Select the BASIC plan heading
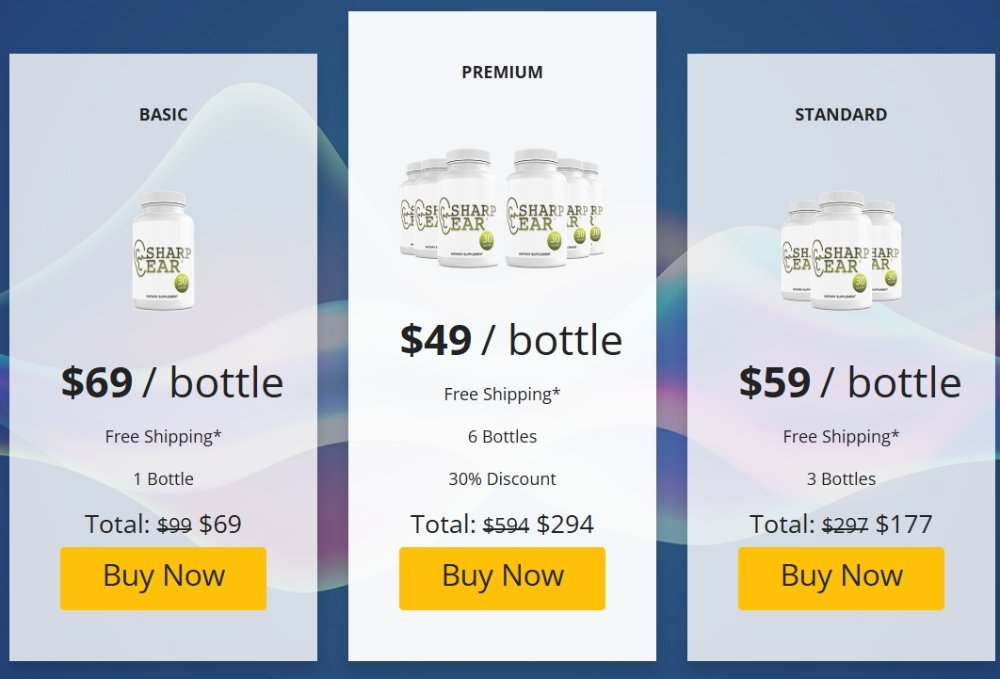The width and height of the screenshot is (1000, 679). (x=163, y=114)
